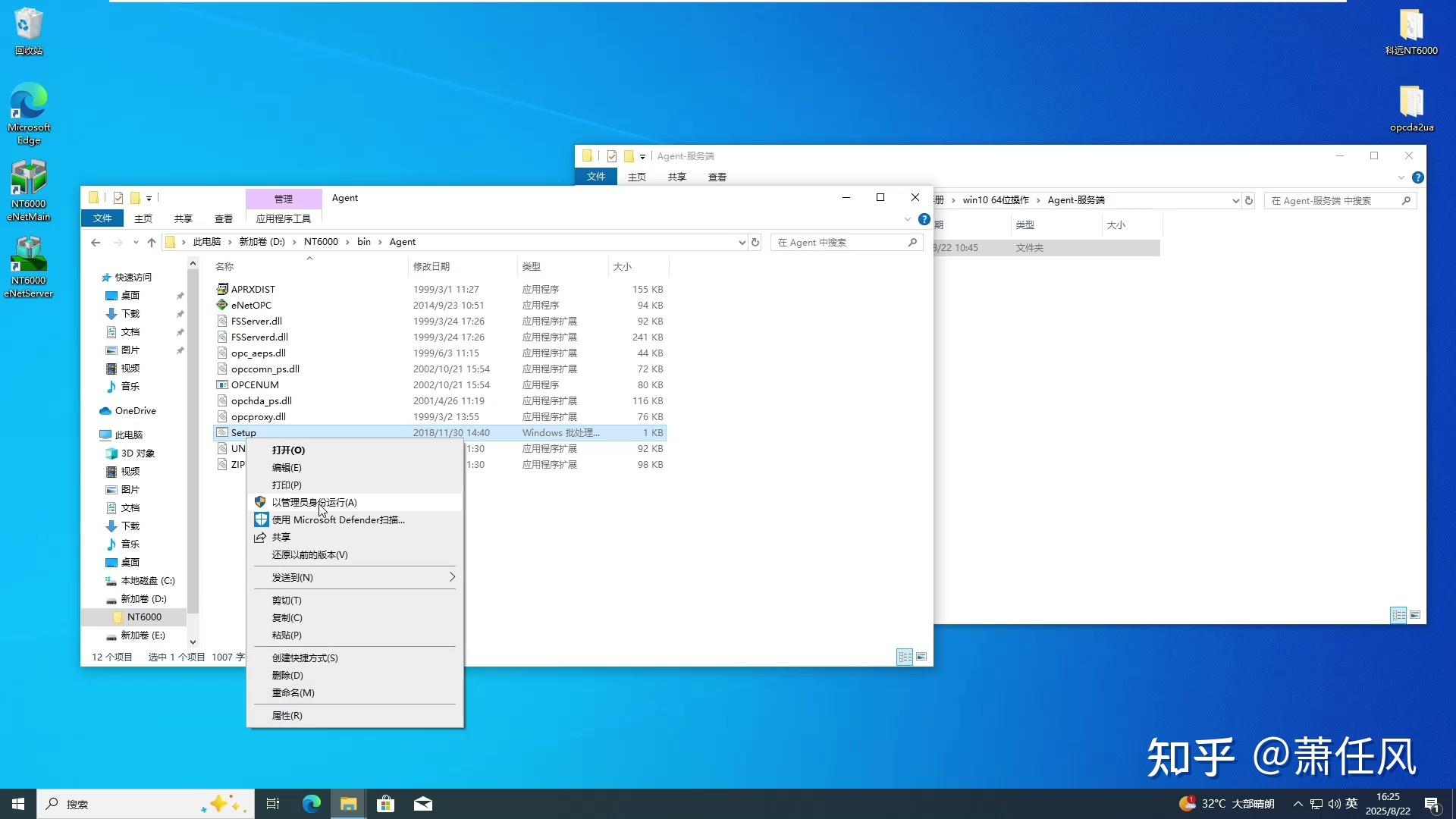Choose 以管理员身份运行(A) from context menu

click(314, 502)
